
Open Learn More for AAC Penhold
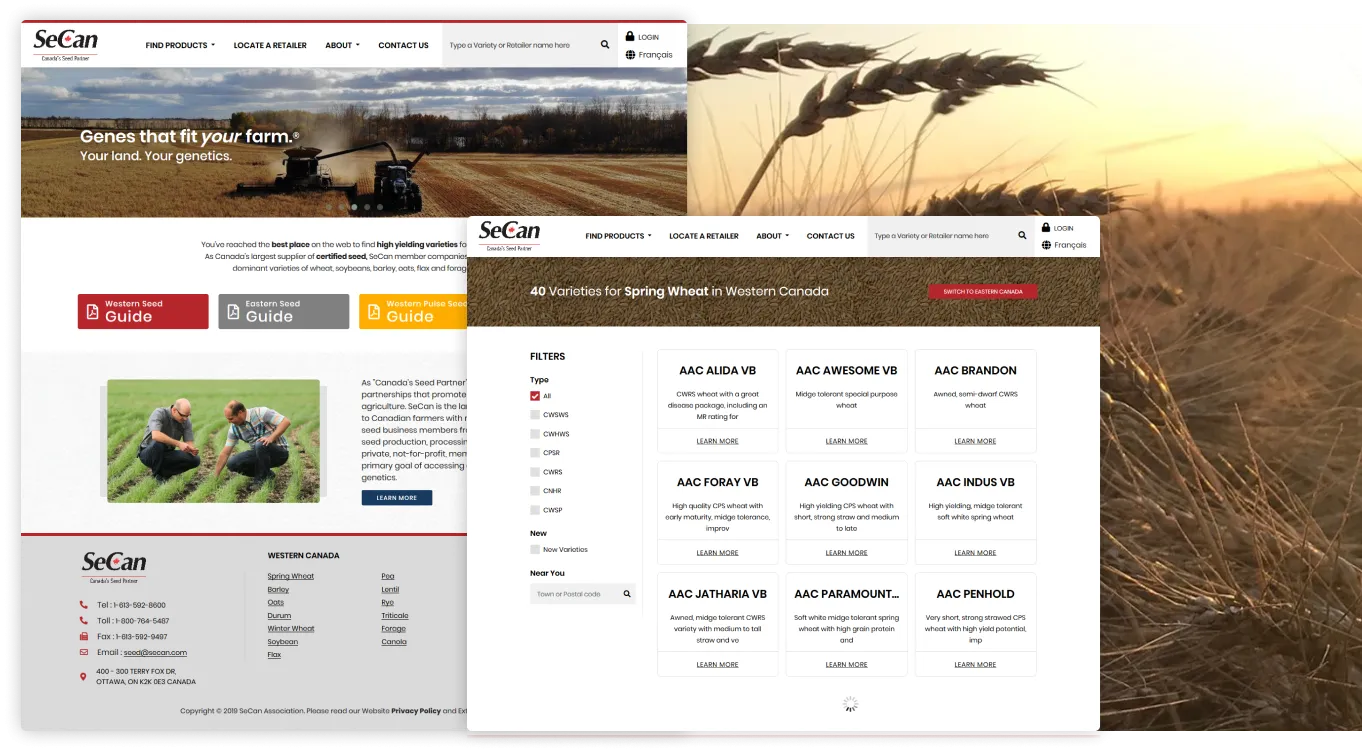975,665
